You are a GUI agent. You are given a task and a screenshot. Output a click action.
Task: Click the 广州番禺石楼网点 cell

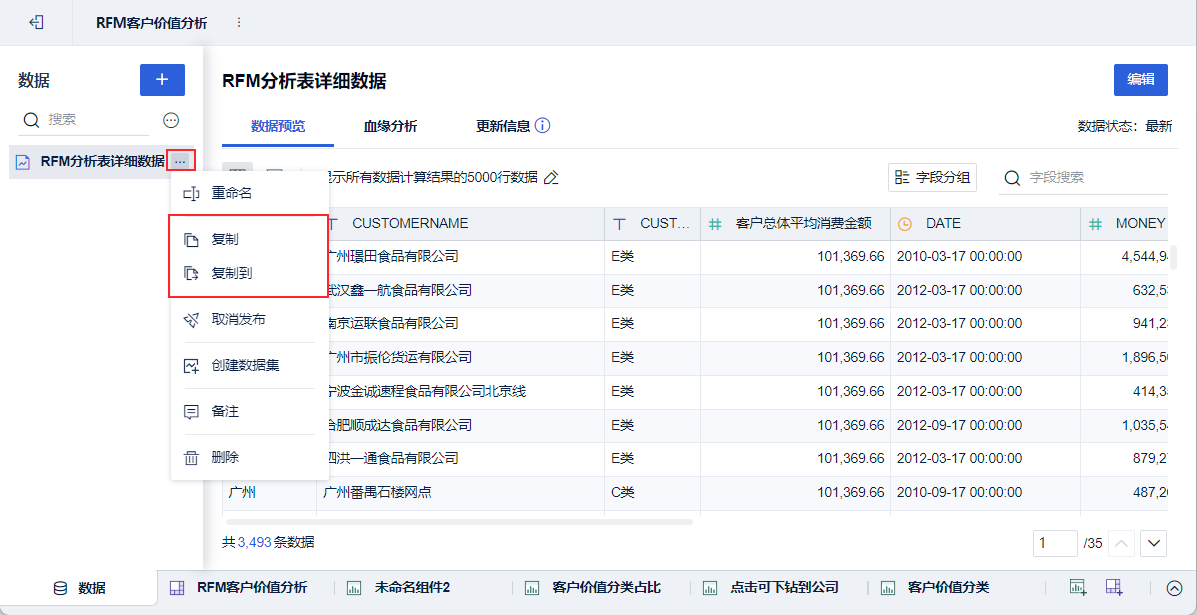pyautogui.click(x=461, y=493)
